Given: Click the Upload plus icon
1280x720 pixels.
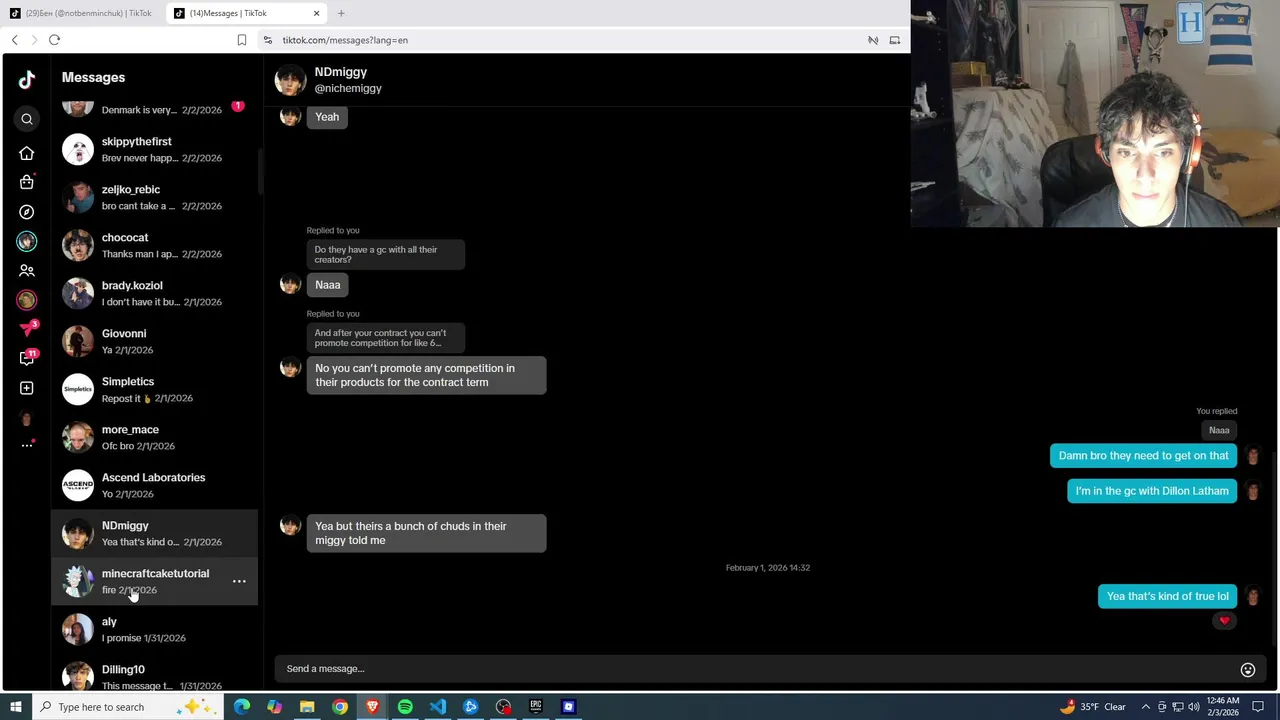Looking at the screenshot, I should [27, 388].
